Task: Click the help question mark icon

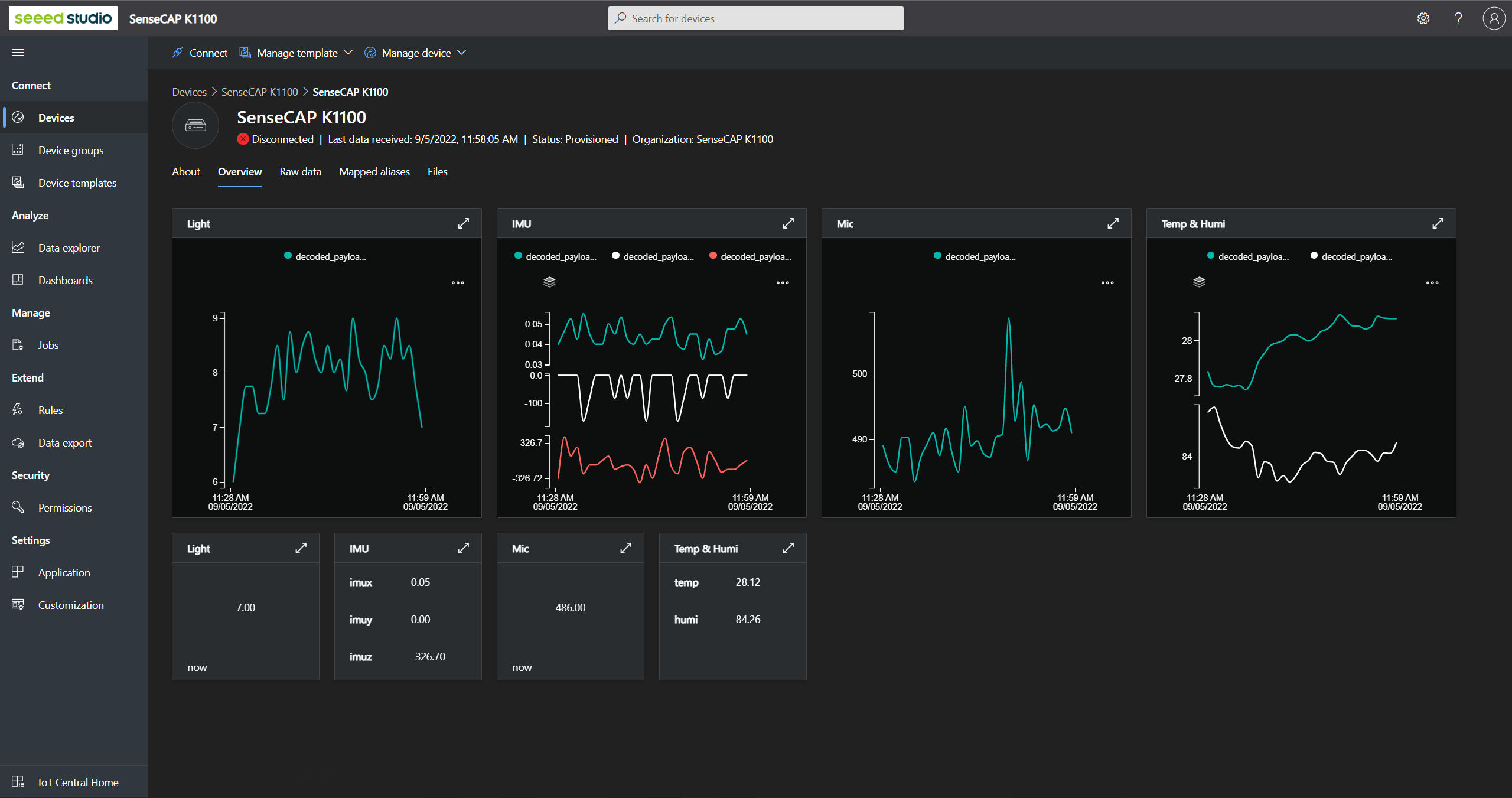Action: [x=1458, y=18]
